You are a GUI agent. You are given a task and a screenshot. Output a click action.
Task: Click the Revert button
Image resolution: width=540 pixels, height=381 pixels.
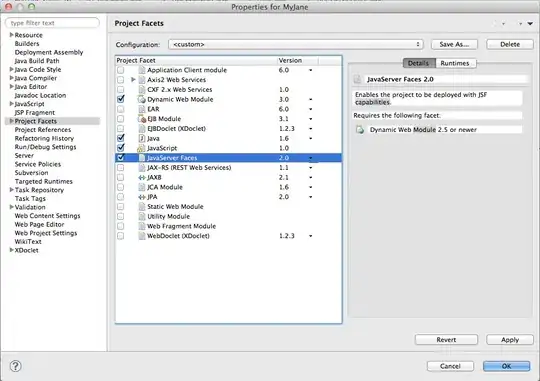pyautogui.click(x=446, y=340)
